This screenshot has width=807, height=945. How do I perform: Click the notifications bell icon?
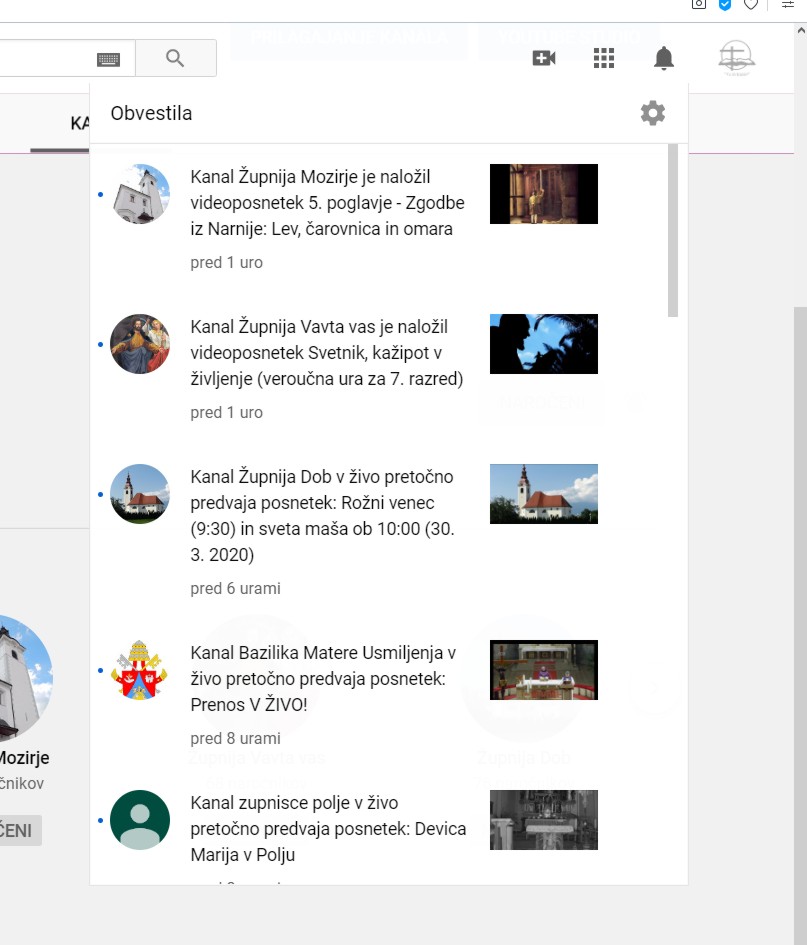pos(664,59)
